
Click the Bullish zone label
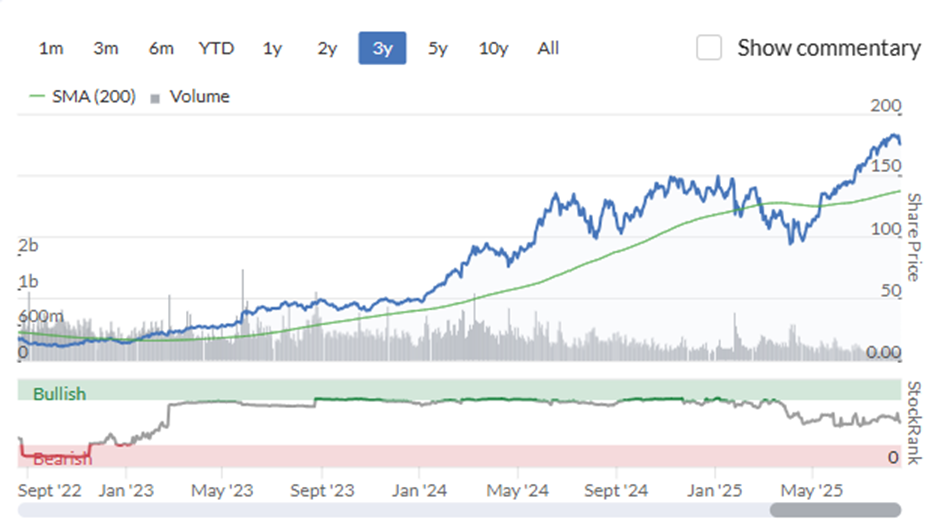point(59,394)
